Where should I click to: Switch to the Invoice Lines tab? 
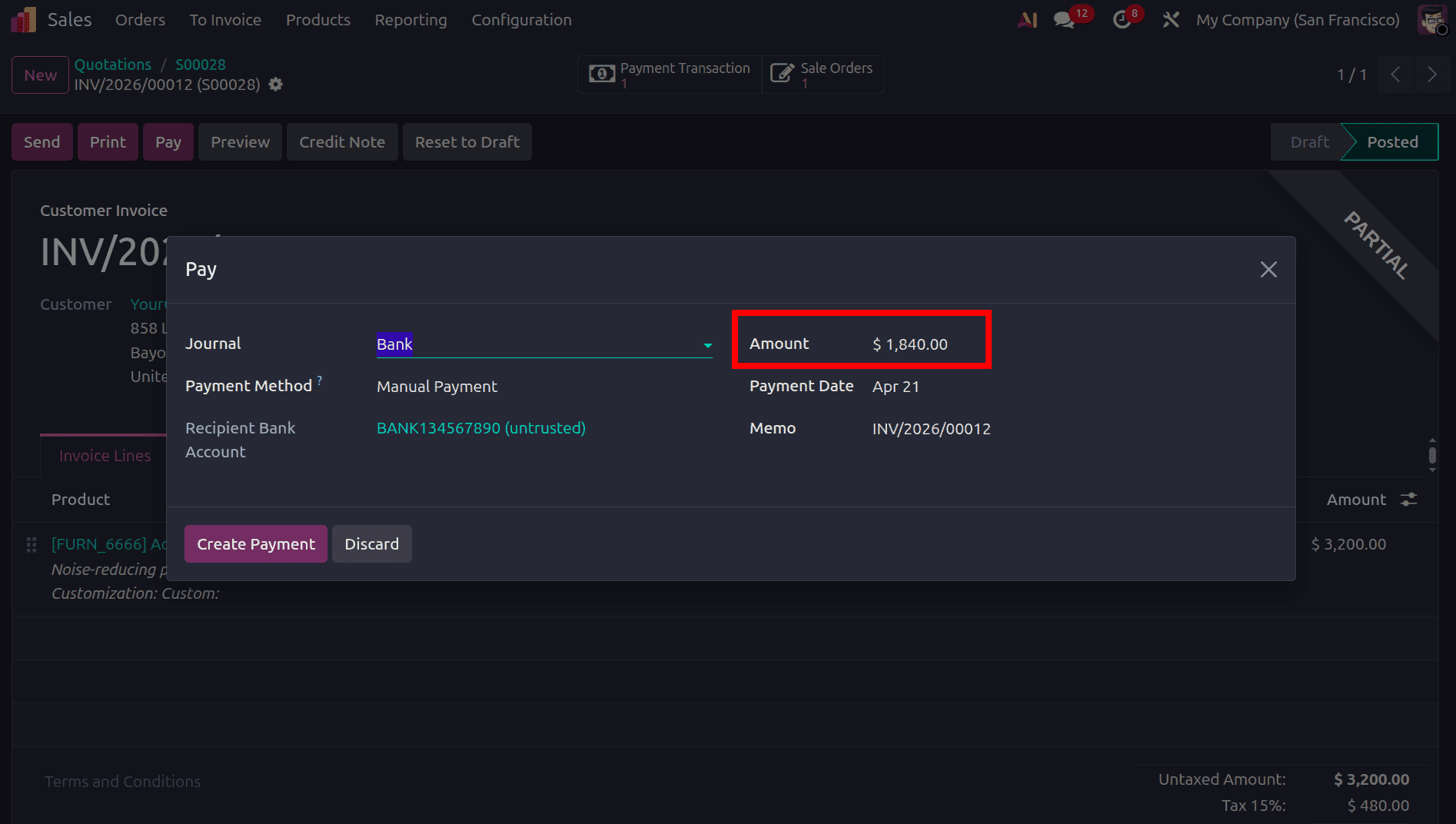click(x=105, y=455)
